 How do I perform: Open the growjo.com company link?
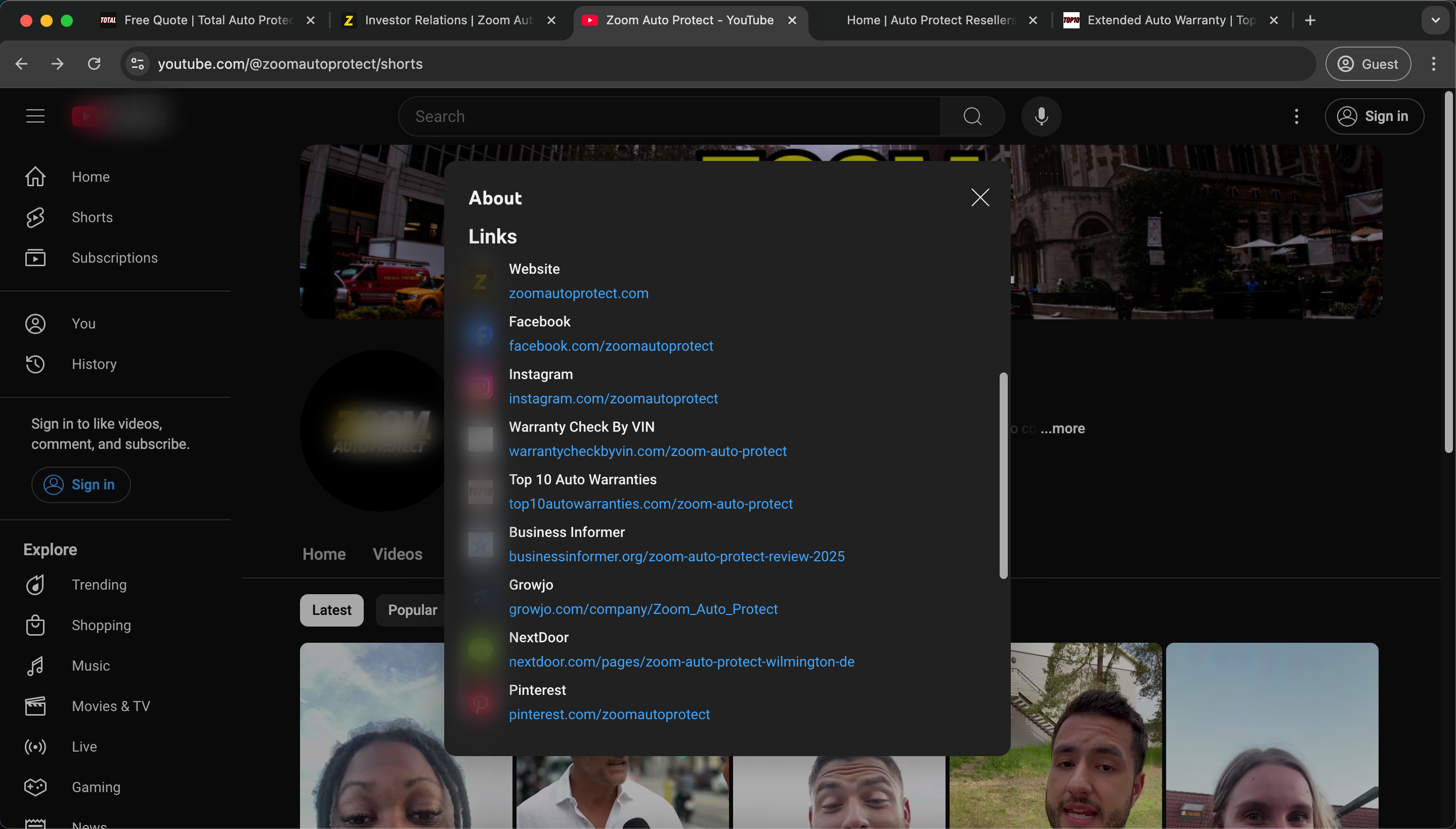643,609
